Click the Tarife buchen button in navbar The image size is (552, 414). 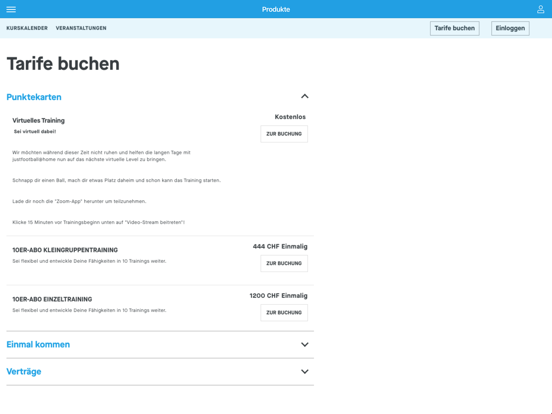click(454, 28)
